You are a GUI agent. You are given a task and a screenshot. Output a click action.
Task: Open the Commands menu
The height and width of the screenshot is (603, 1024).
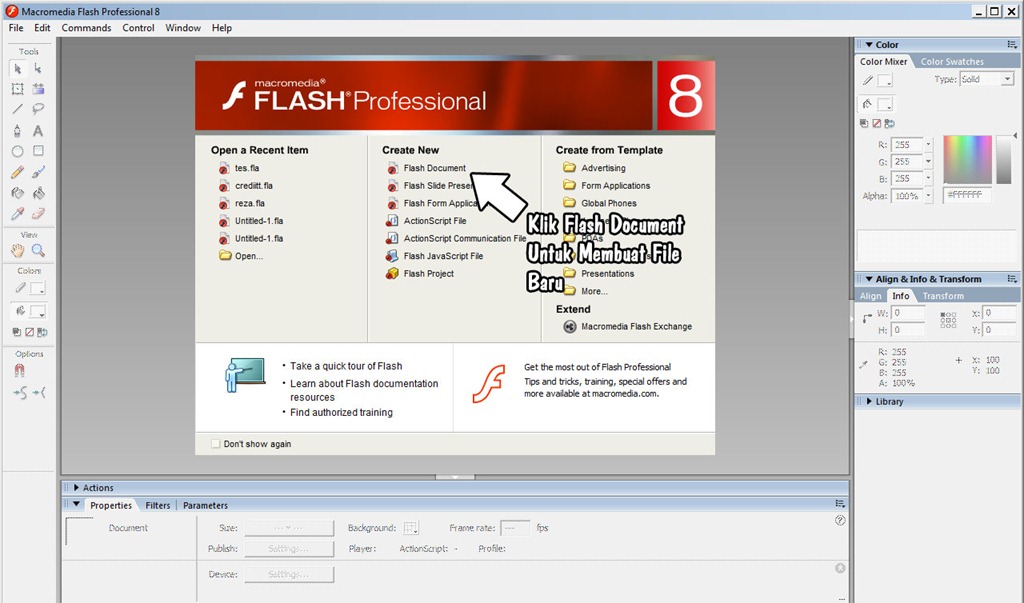click(x=86, y=28)
